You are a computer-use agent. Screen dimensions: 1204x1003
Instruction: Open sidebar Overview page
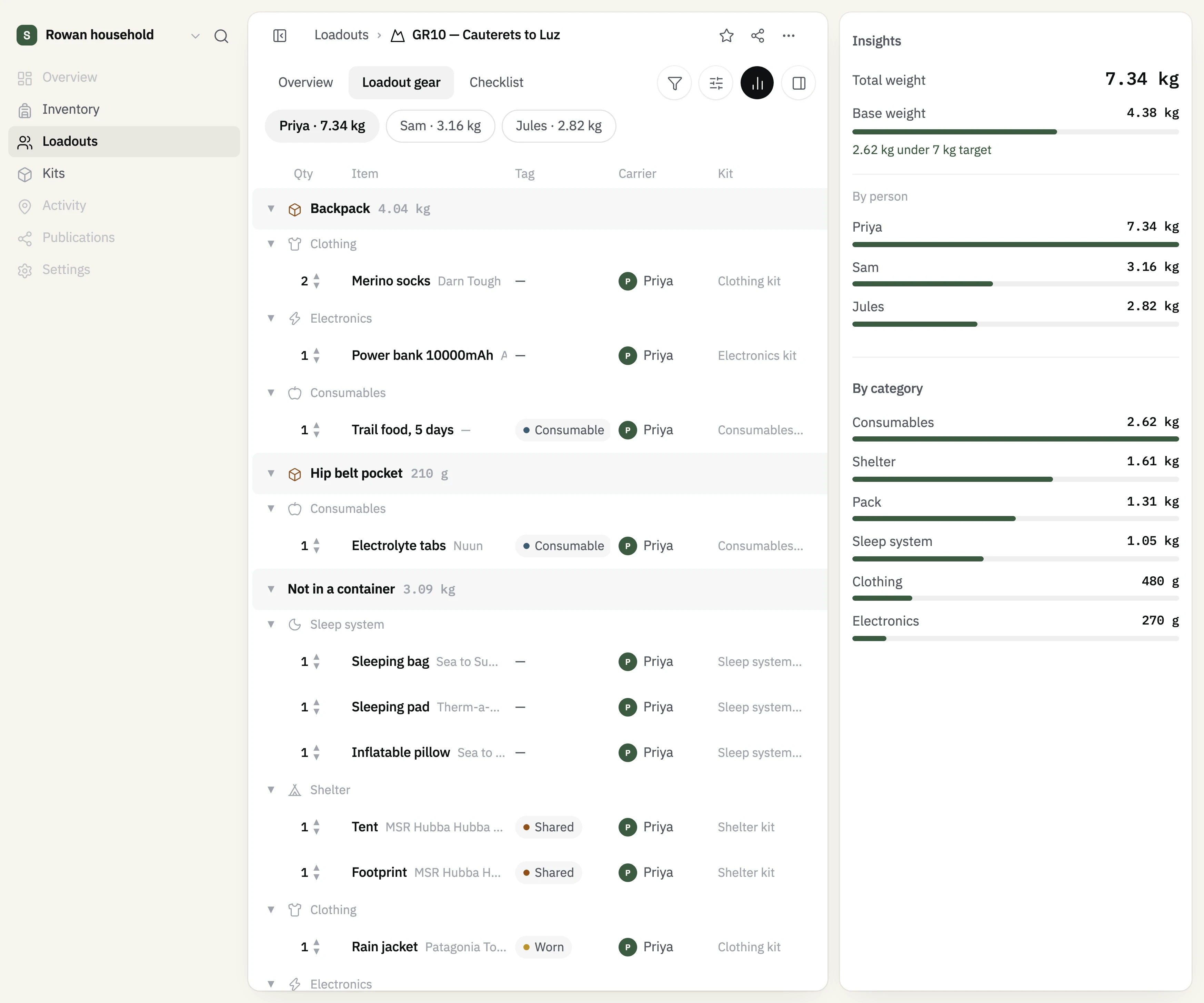point(124,77)
